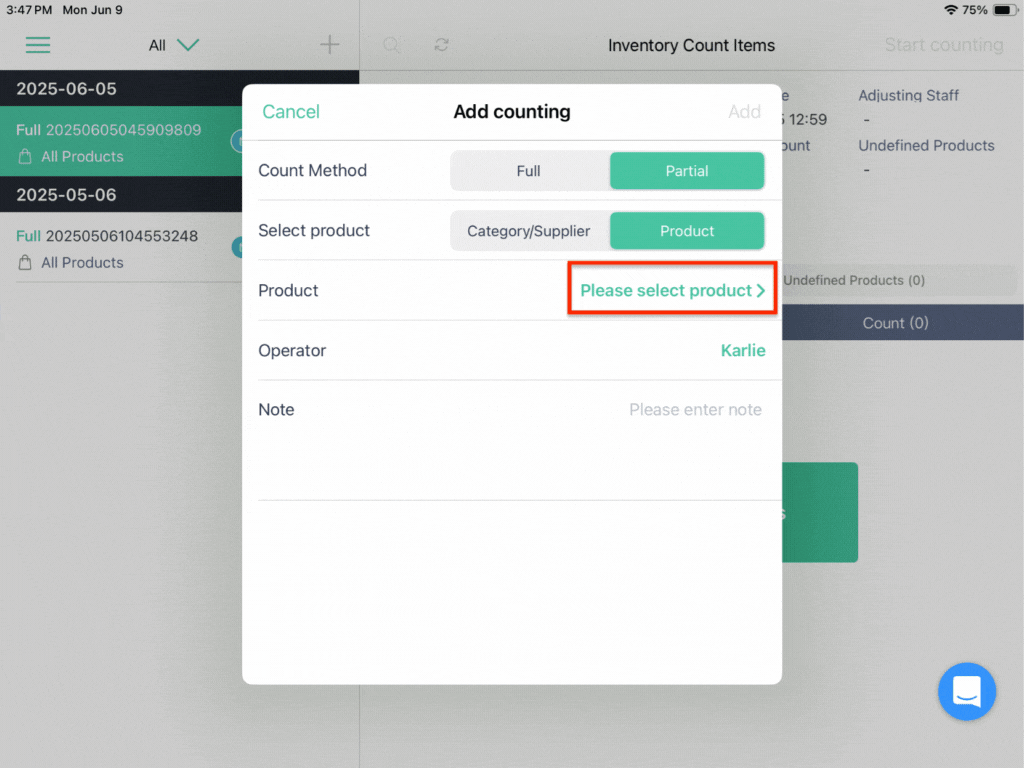The image size is (1024, 768).
Task: Tap the plus icon to add counting
Action: [x=330, y=44]
